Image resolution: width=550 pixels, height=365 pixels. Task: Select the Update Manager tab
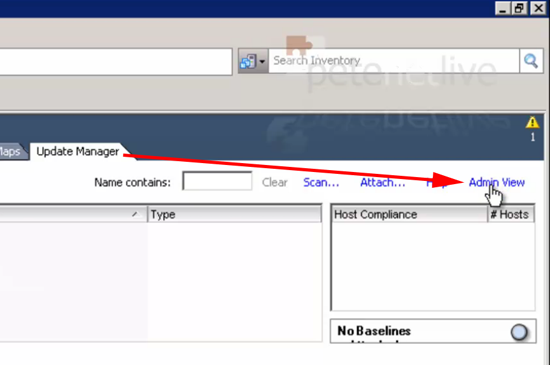[x=78, y=151]
